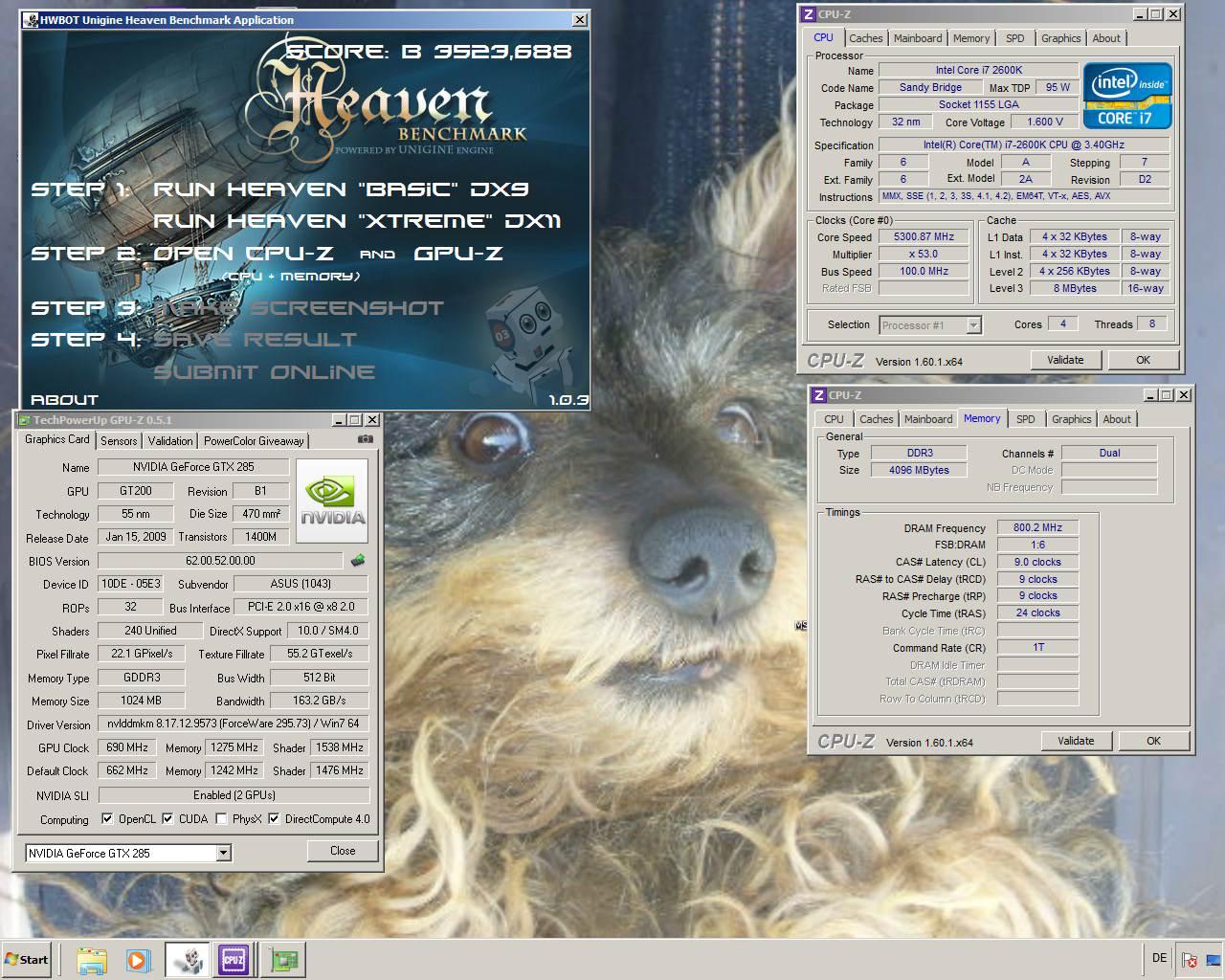
Task: Click OK in the lower CPU-Z Memory window
Action: (x=1153, y=741)
